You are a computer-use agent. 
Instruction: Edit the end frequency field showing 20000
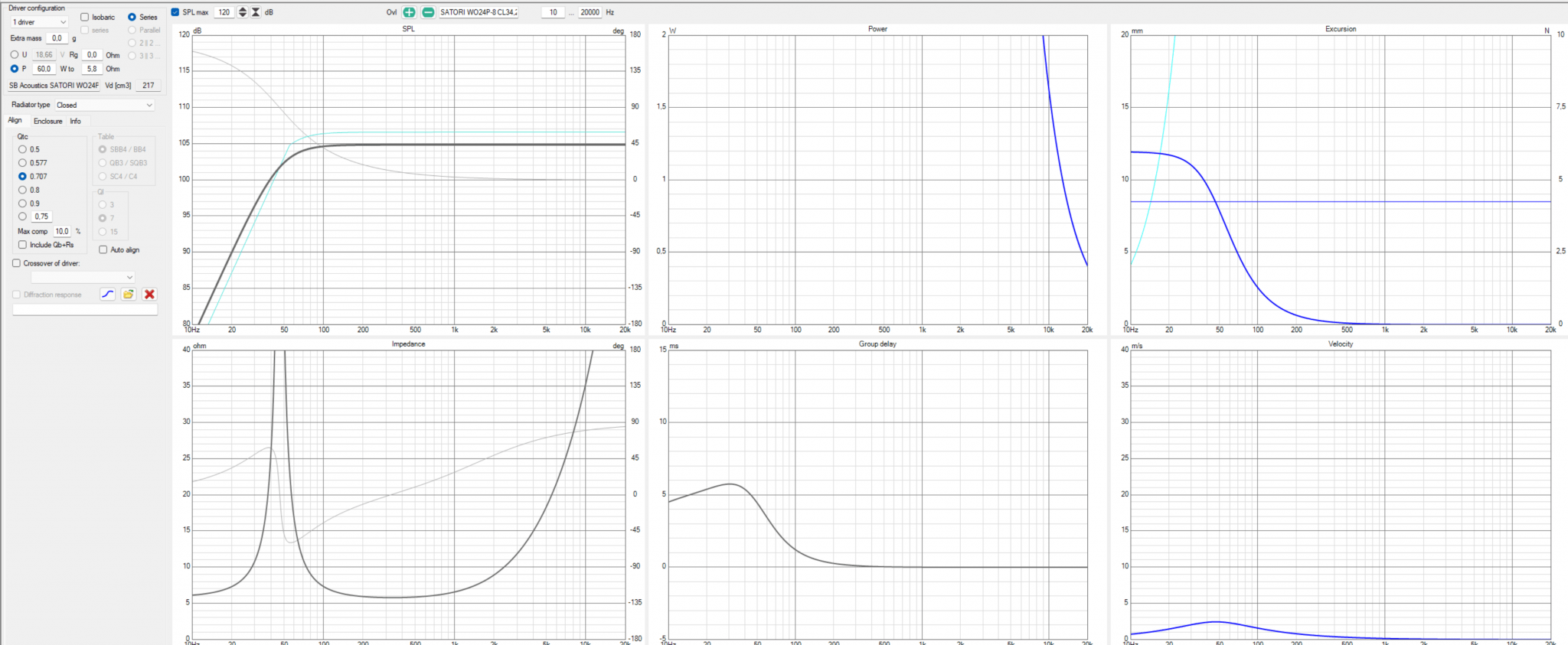click(x=590, y=12)
